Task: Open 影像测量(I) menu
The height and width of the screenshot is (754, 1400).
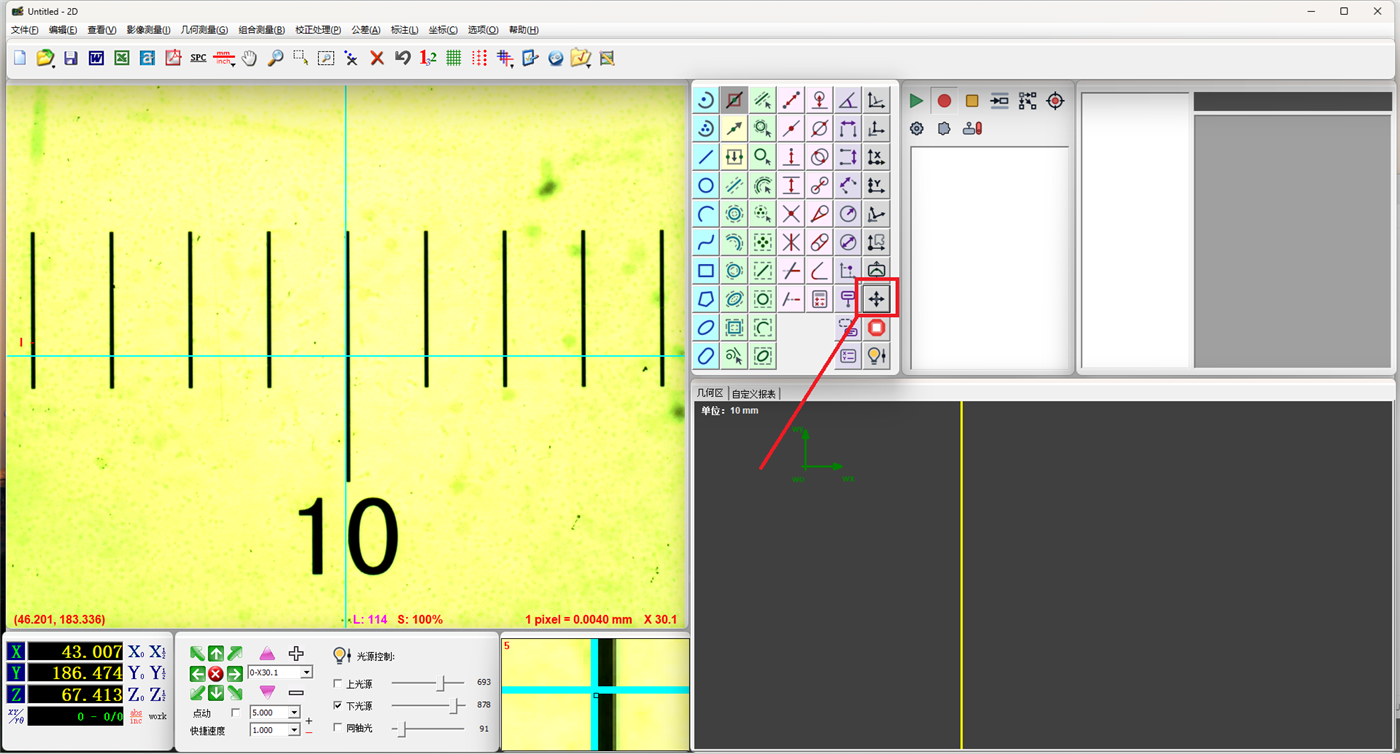Action: pyautogui.click(x=148, y=30)
